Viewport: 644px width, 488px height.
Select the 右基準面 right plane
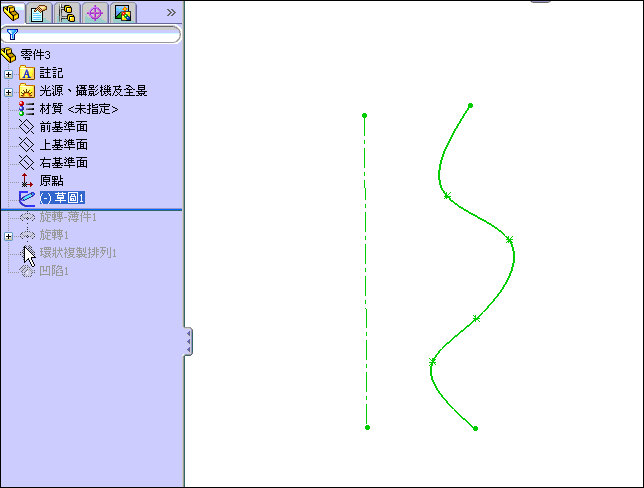tap(64, 163)
